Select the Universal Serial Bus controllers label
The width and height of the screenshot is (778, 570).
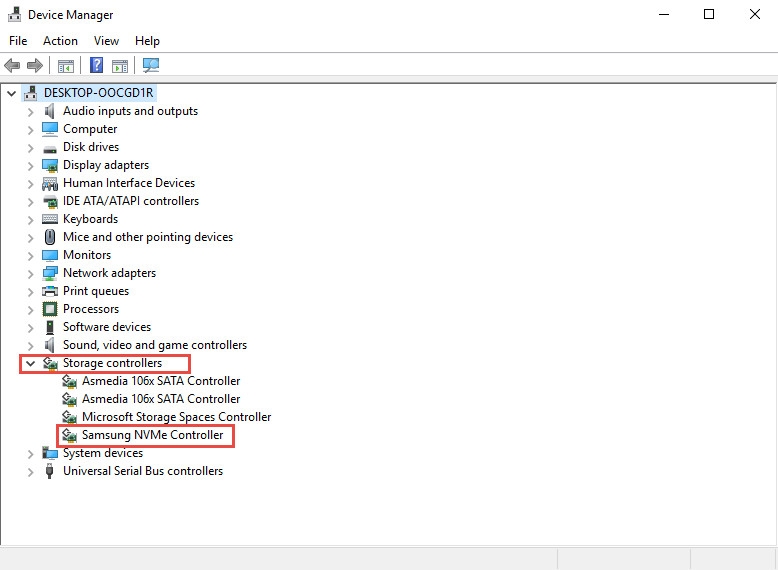click(x=143, y=471)
